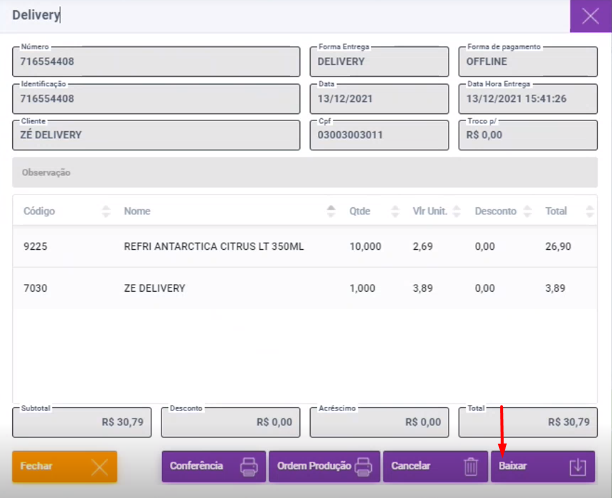
Task: Click the Forma de pagamento field
Action: [x=528, y=62]
